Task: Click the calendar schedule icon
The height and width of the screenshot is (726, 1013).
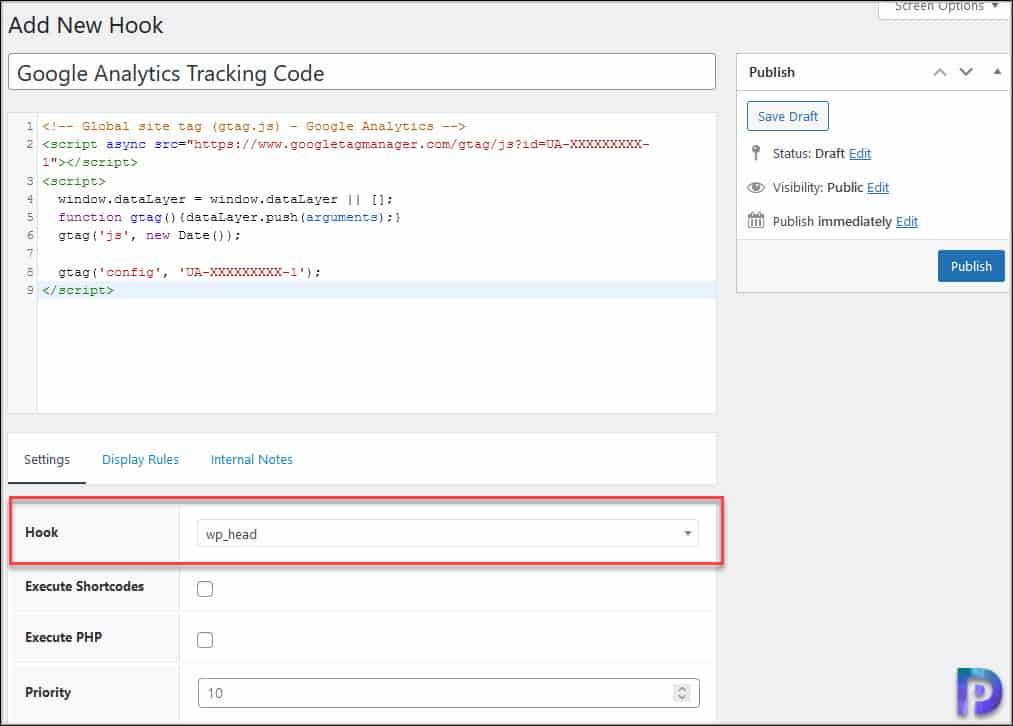Action: pos(756,220)
